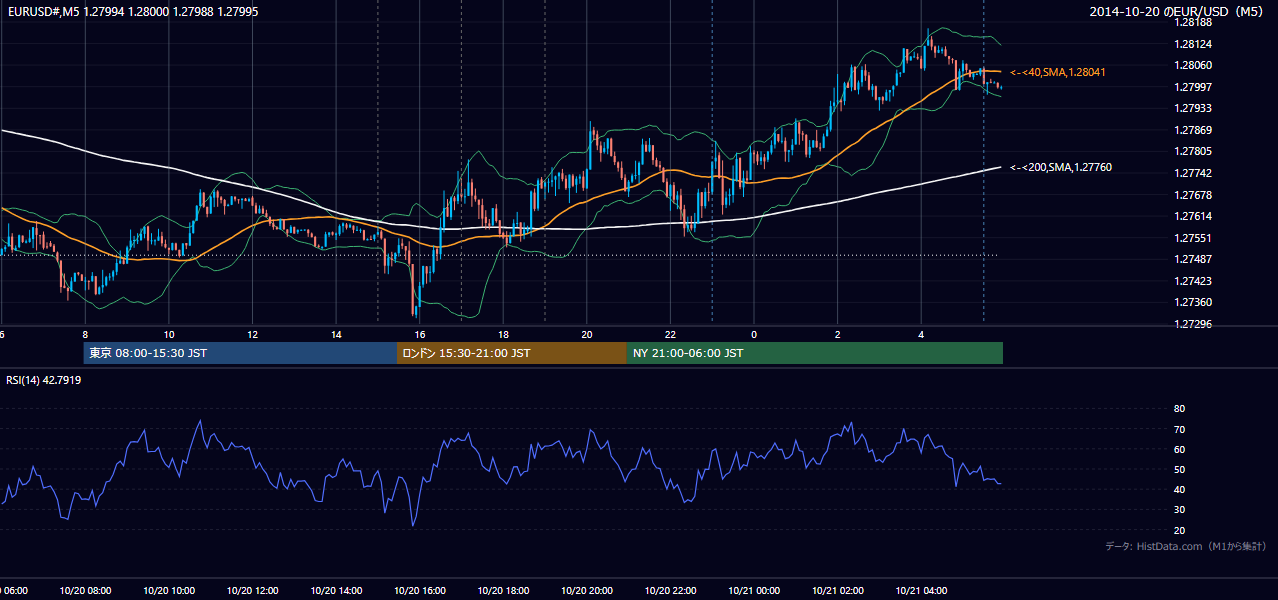Click RSI scale value 60
Image resolution: width=1278 pixels, height=600 pixels.
point(1179,449)
